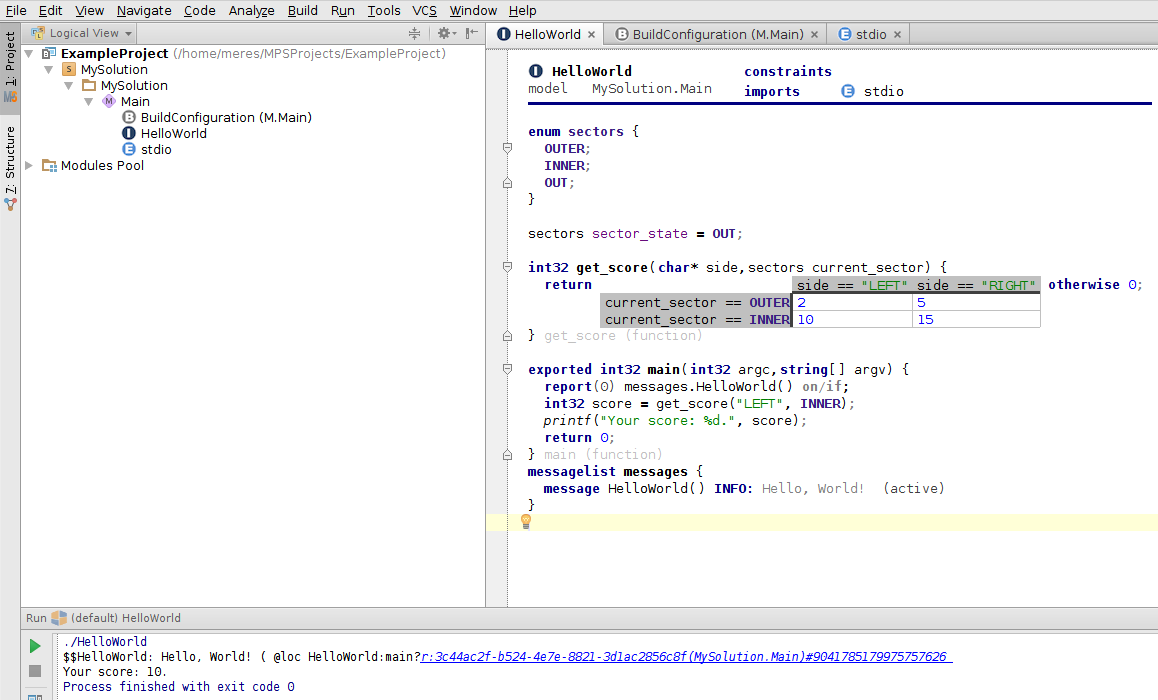
Task: Open the File menu
Action: click(x=16, y=10)
